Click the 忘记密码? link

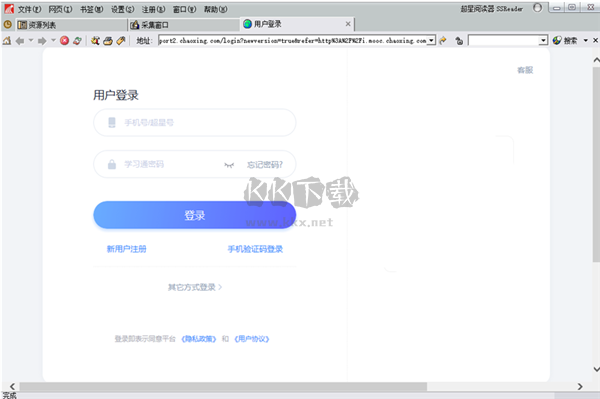point(265,165)
